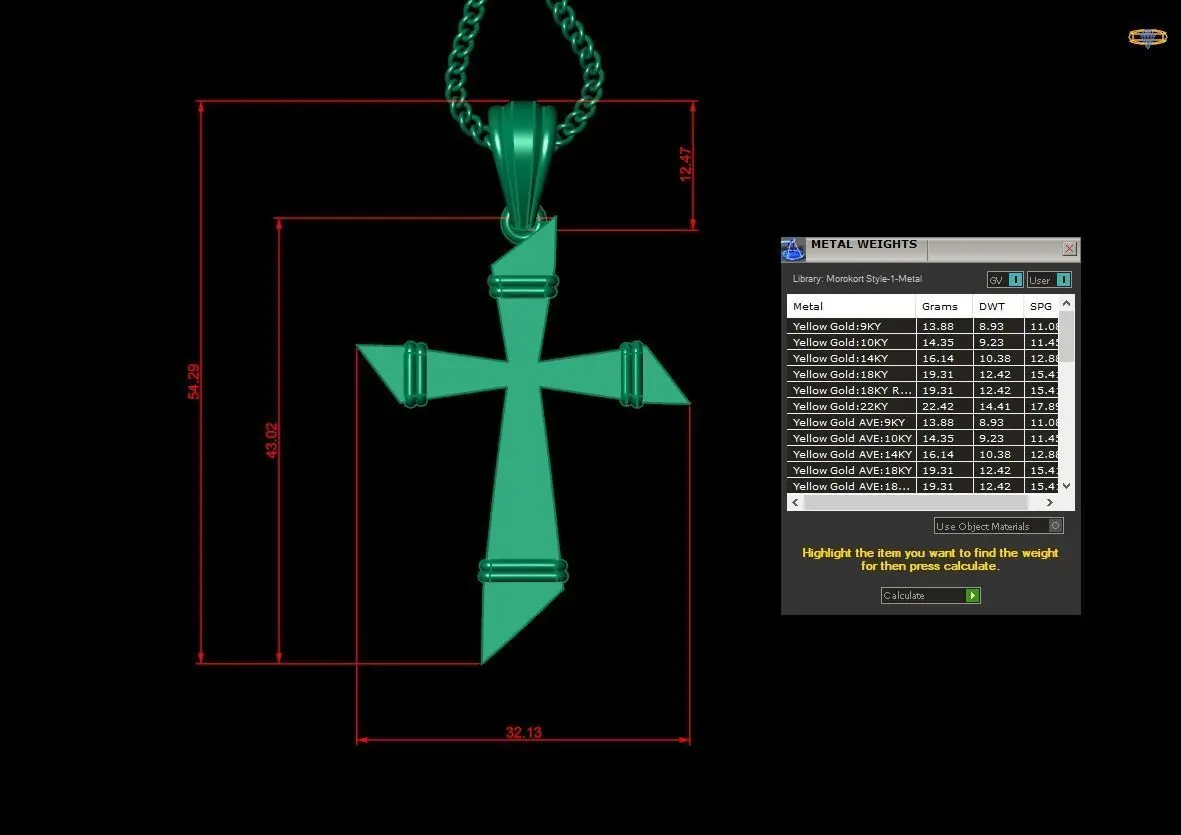Click the cross pendant model
Screen dimensions: 1181x835
click(523, 440)
